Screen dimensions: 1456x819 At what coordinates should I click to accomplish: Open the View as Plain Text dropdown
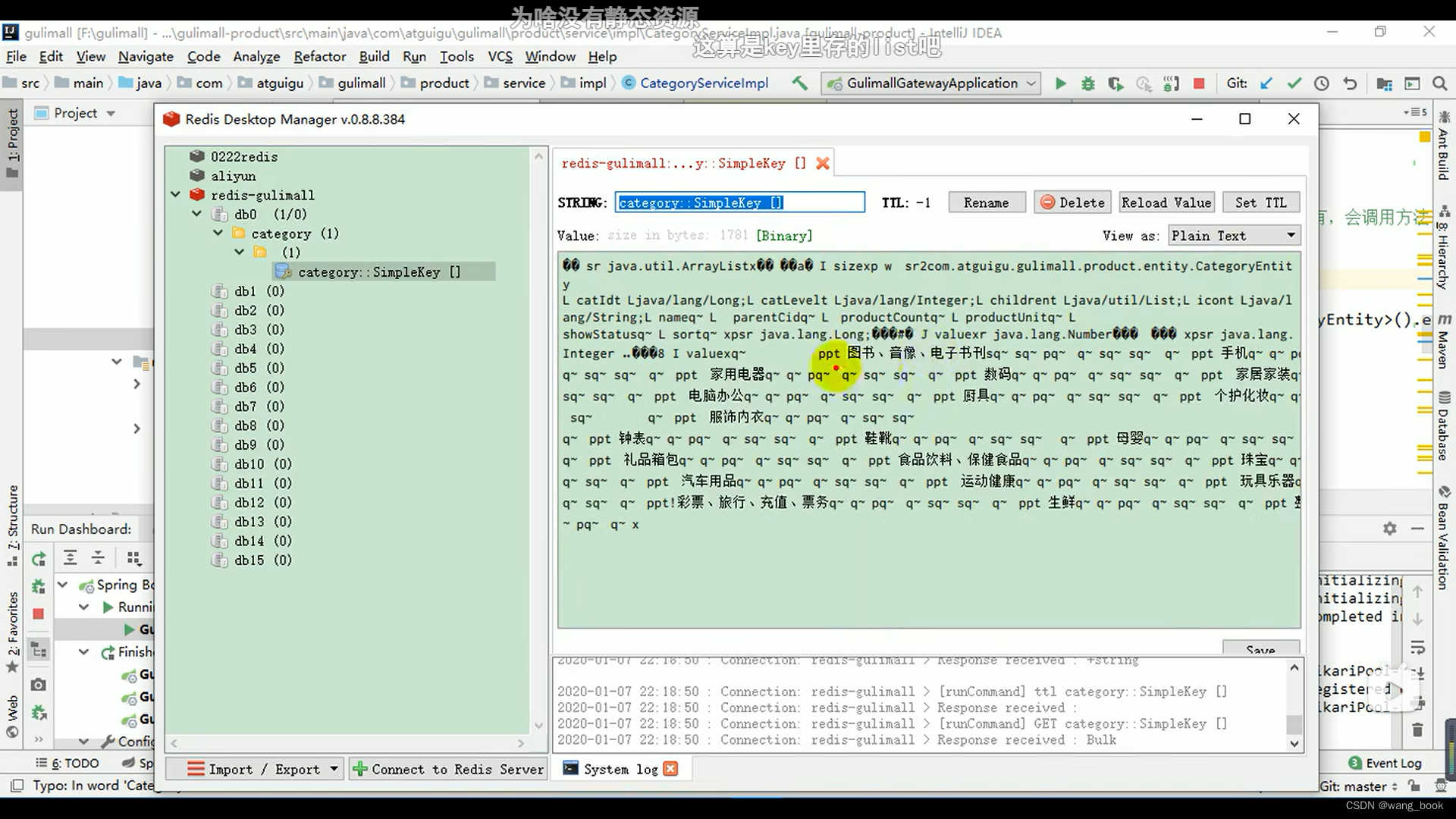click(x=1234, y=236)
